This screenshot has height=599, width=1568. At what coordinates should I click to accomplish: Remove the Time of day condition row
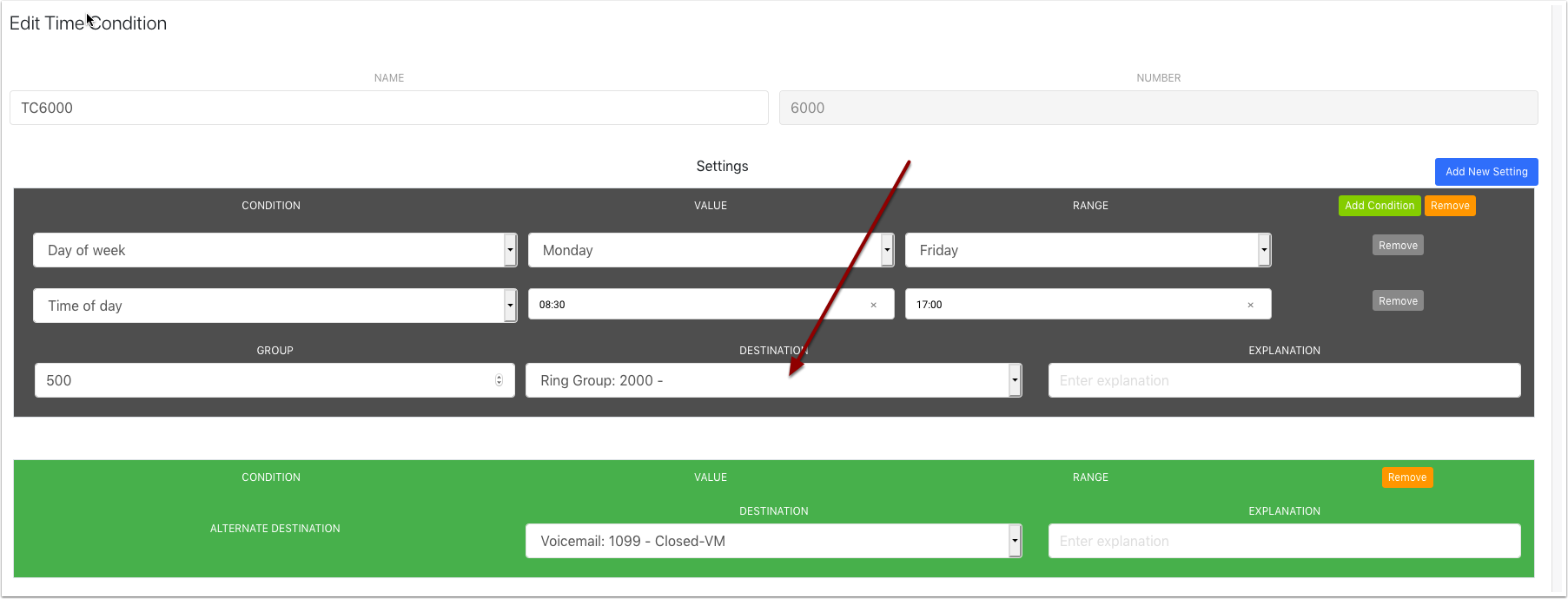(x=1398, y=301)
